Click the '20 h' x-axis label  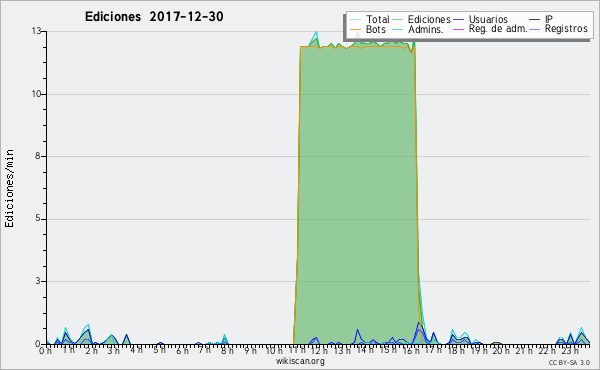point(501,350)
